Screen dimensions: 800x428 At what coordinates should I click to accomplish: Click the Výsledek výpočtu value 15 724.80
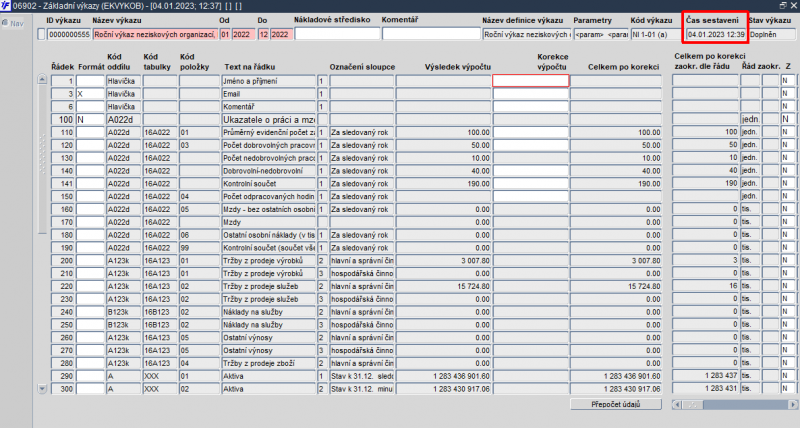tap(443, 286)
